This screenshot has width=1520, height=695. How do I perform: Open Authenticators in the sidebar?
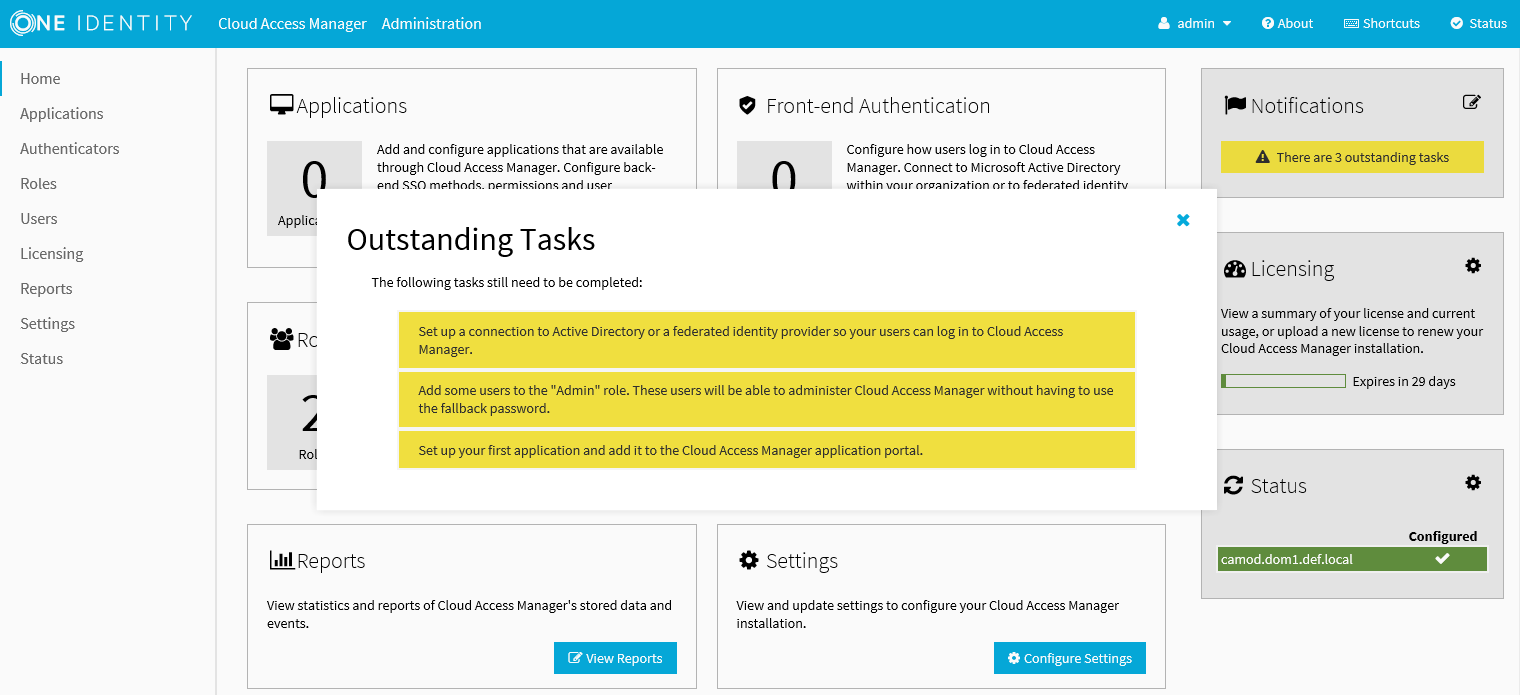70,148
